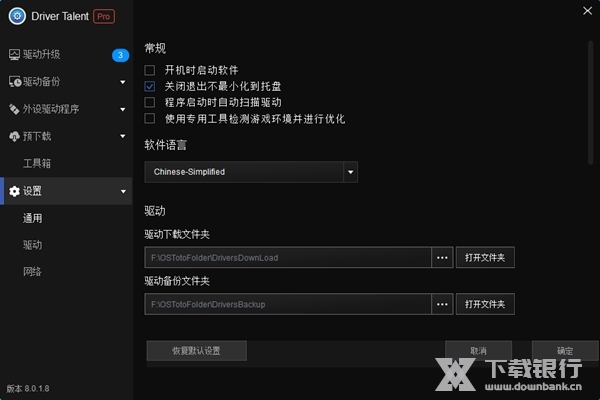The width and height of the screenshot is (600, 400).
Task: Click the 驱动下载文件夹 label
Action: coord(177,234)
